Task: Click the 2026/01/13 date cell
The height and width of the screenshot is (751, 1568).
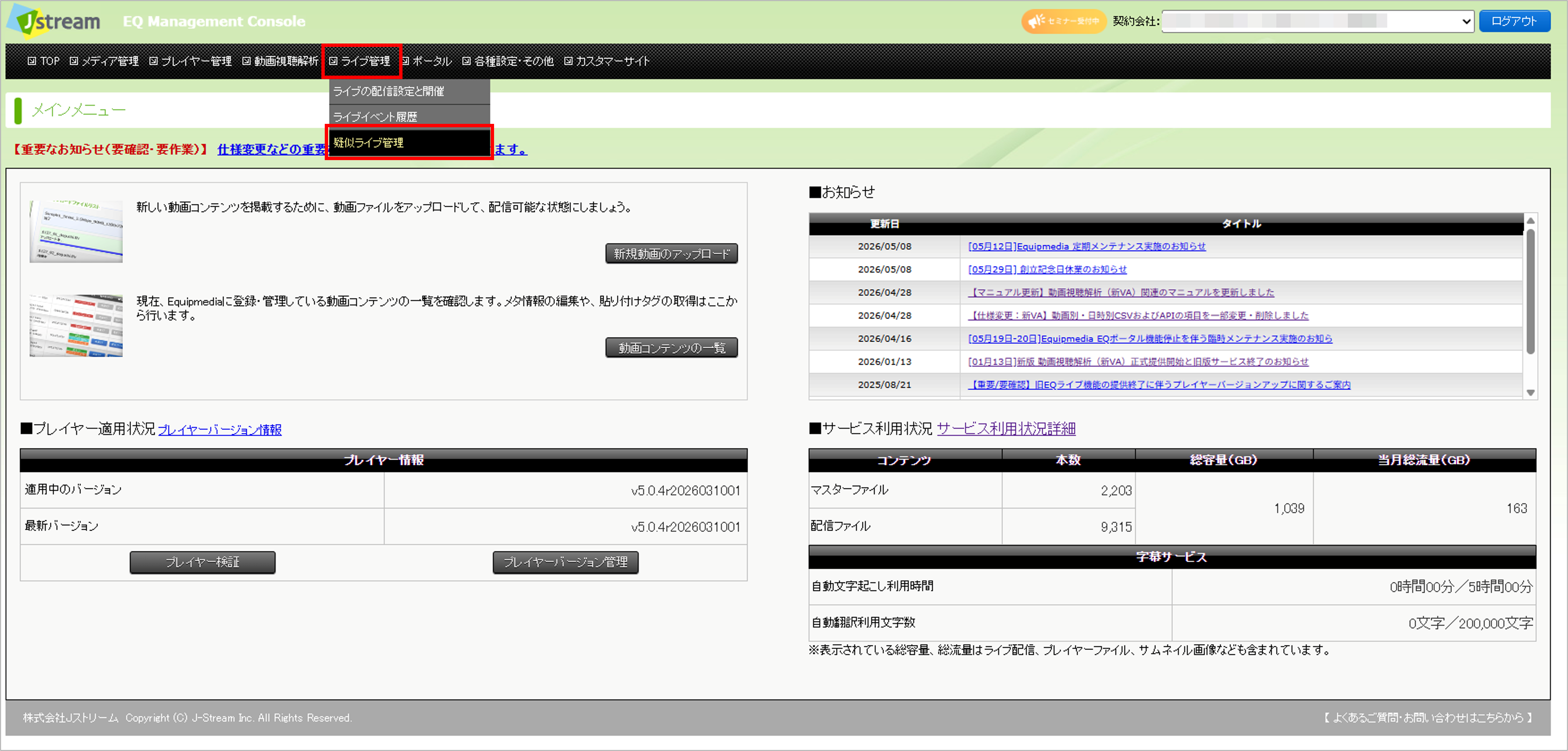Action: pos(885,362)
